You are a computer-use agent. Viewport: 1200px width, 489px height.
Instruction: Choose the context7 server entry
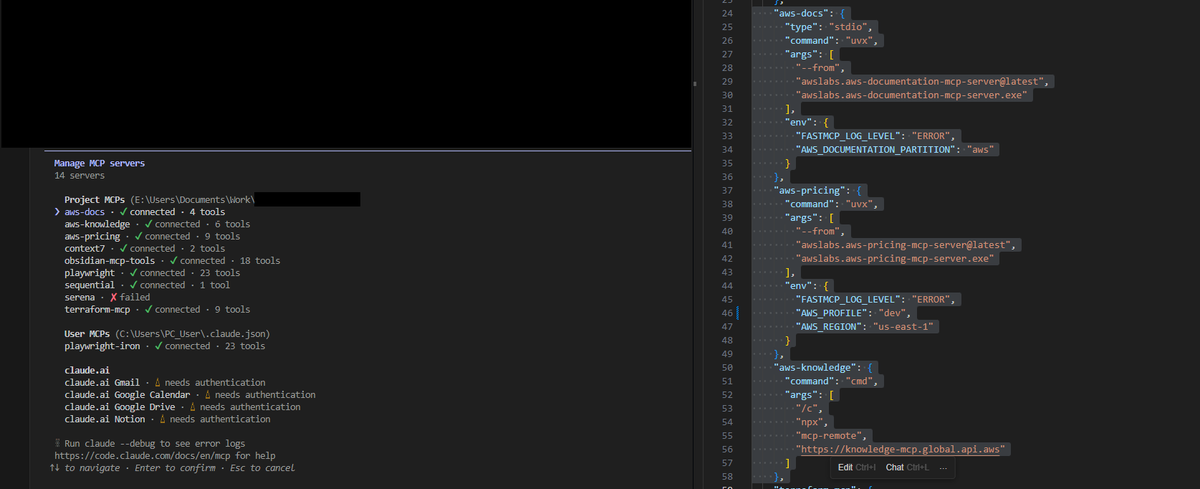pos(145,248)
